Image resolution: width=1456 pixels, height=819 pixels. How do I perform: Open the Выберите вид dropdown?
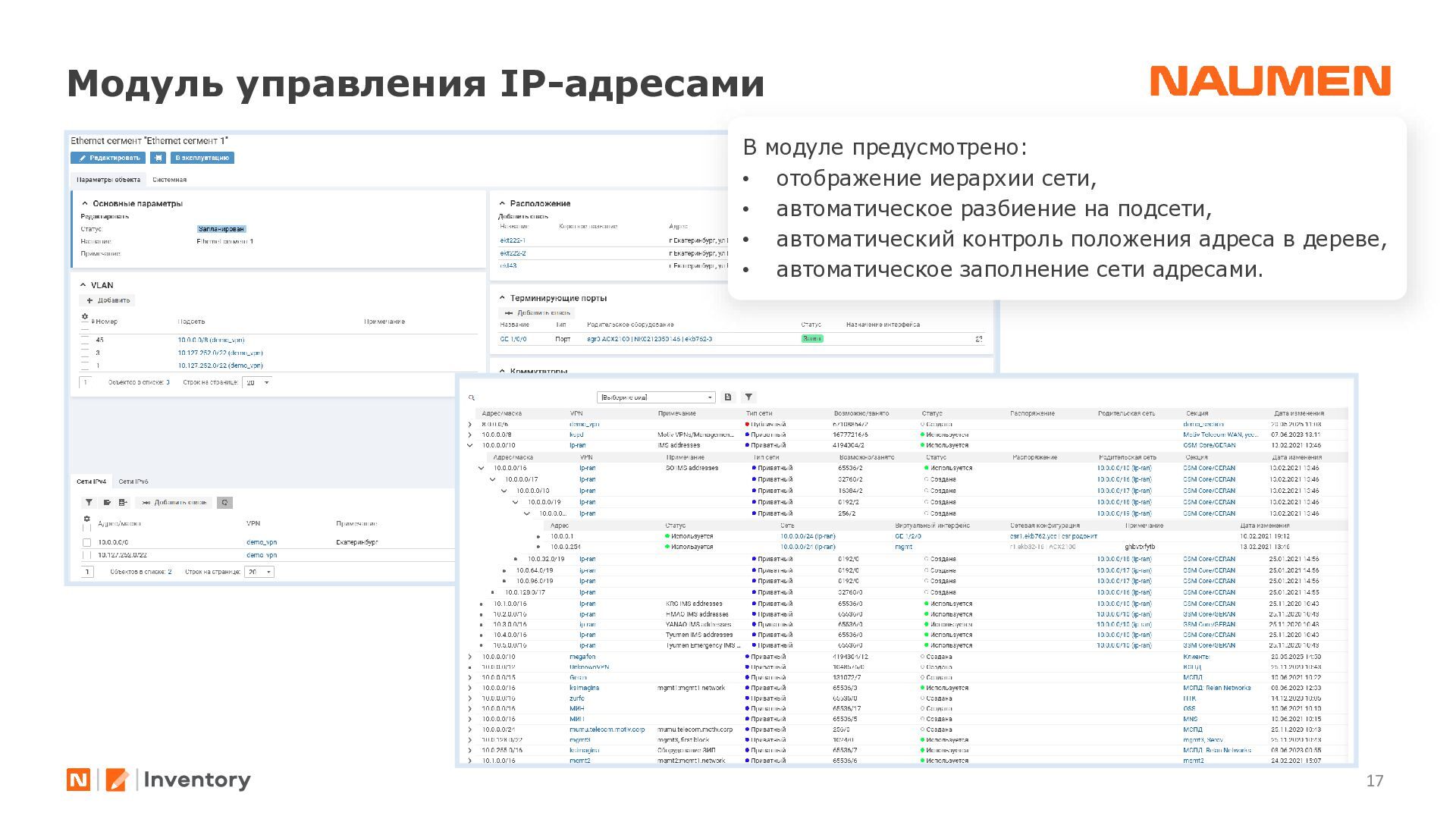(656, 397)
